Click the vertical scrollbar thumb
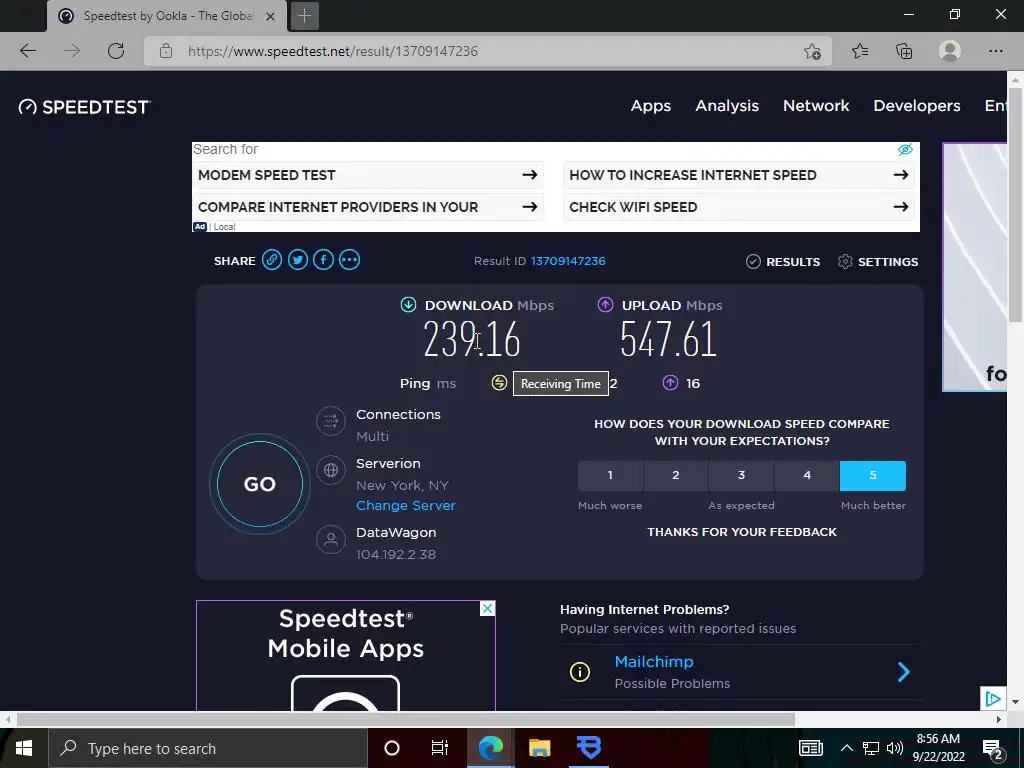This screenshot has width=1024, height=768. 1015,204
